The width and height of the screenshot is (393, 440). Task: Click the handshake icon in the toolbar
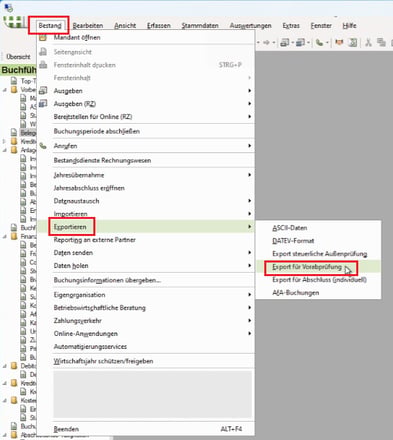[x=339, y=43]
